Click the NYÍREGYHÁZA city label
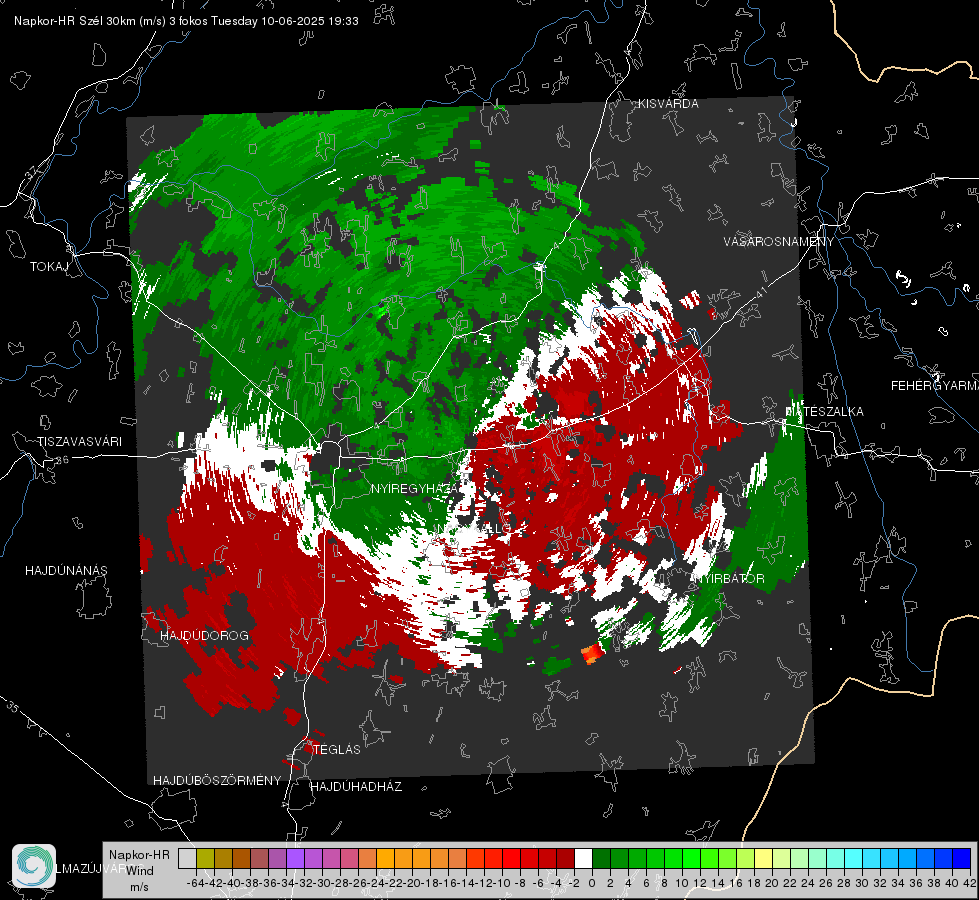 coord(415,488)
